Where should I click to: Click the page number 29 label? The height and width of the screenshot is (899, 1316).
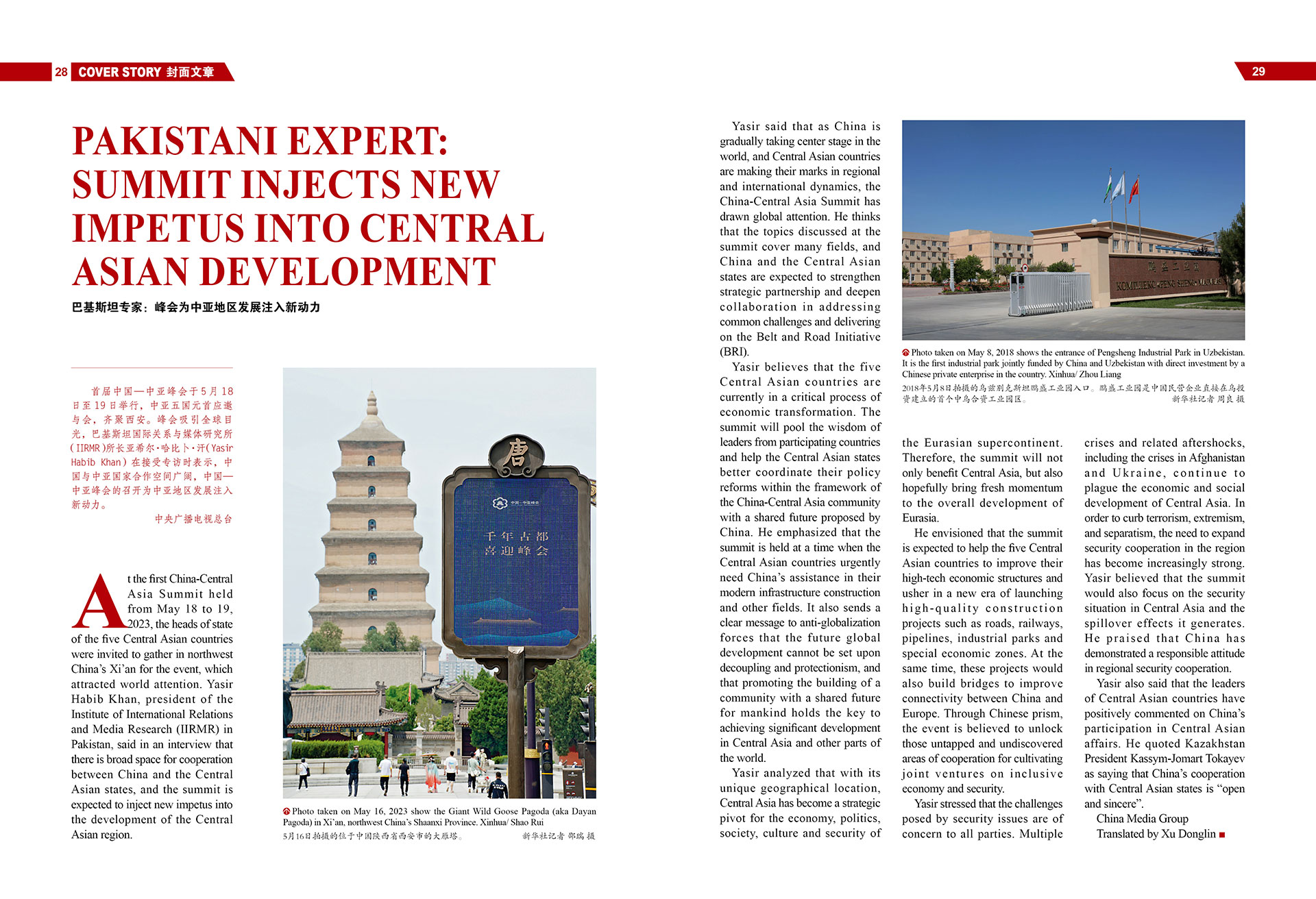point(1258,72)
